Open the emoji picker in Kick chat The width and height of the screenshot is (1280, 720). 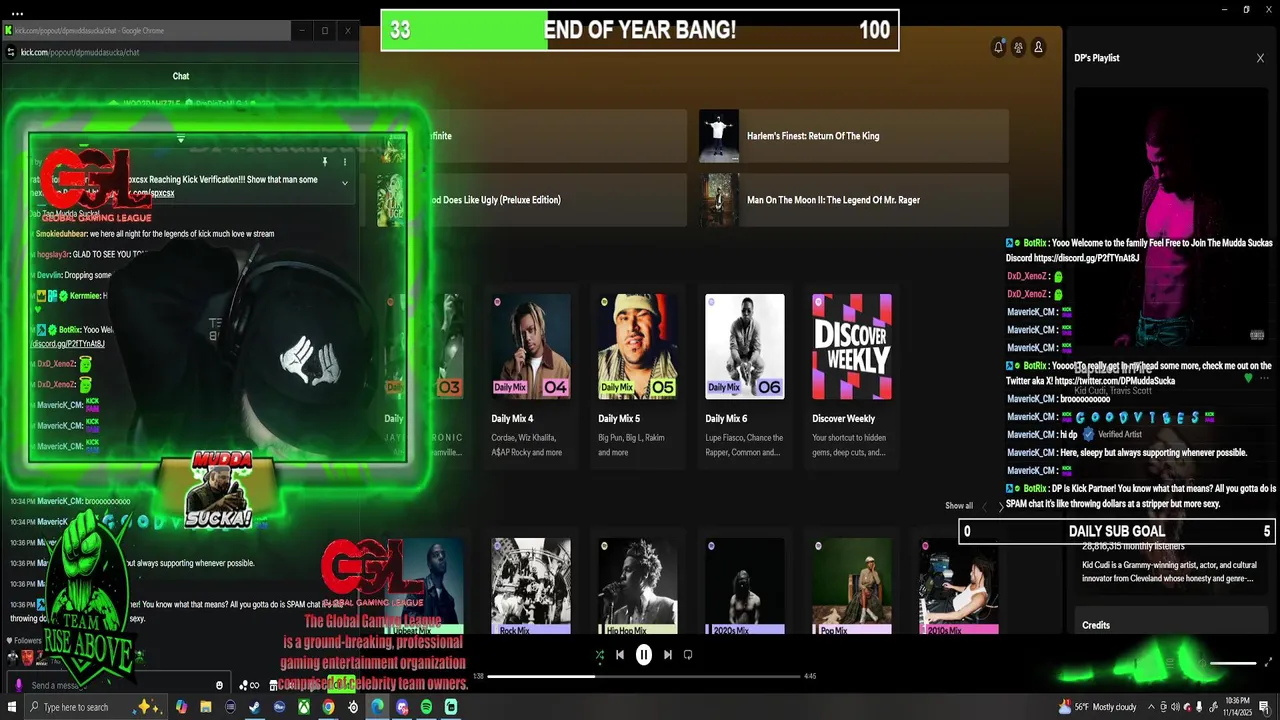[x=220, y=685]
